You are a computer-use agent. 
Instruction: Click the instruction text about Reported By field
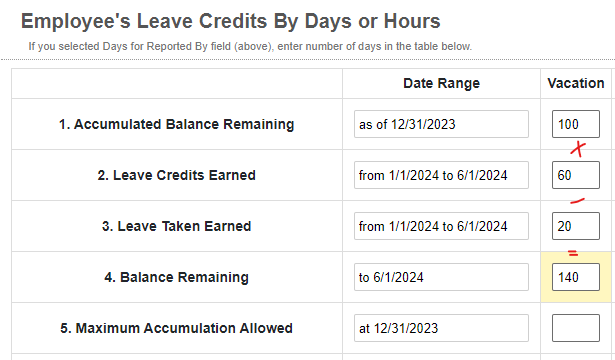click(250, 46)
